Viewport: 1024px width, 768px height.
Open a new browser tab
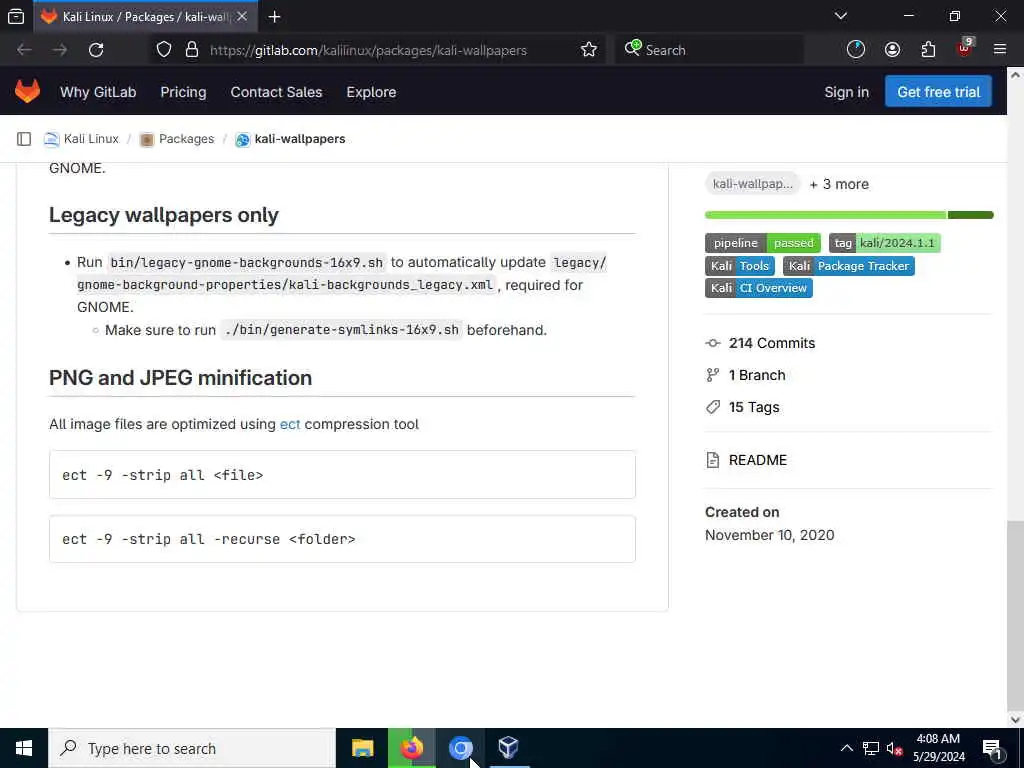coord(274,17)
